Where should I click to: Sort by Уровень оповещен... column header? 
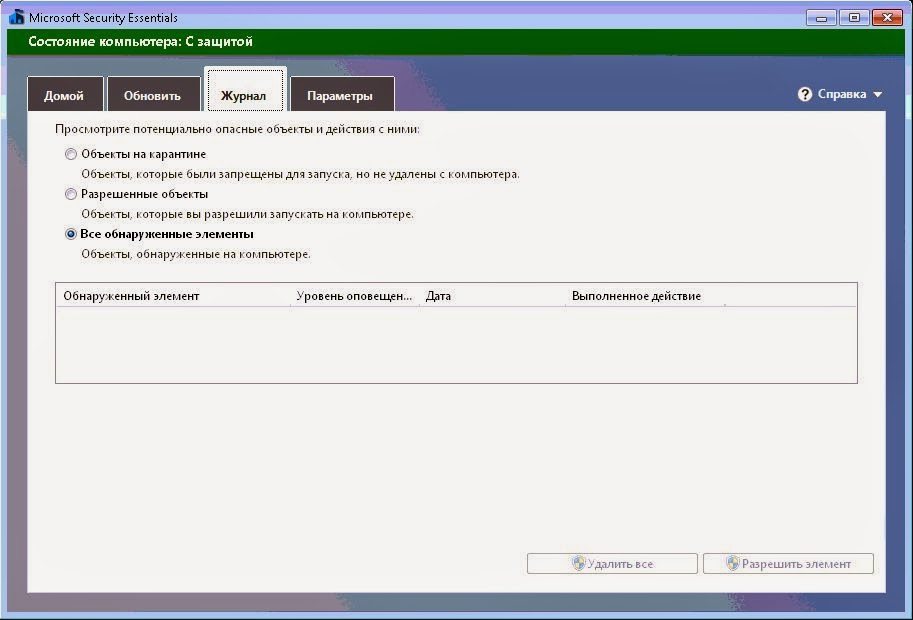coord(355,296)
